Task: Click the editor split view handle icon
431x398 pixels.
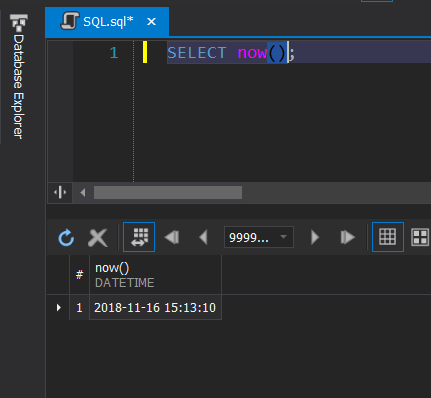Action: click(x=60, y=192)
